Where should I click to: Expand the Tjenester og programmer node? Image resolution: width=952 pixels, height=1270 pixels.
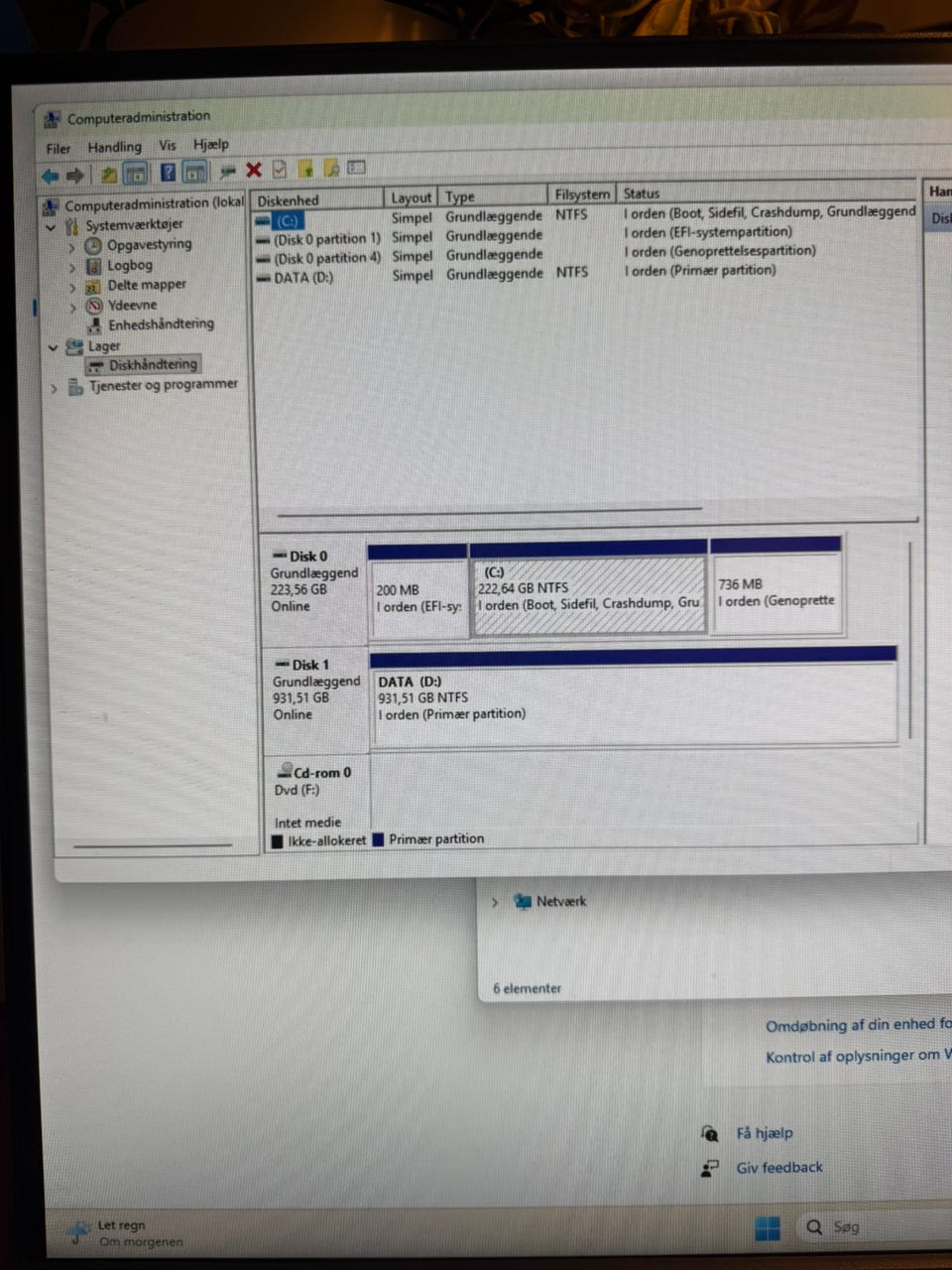pos(54,389)
